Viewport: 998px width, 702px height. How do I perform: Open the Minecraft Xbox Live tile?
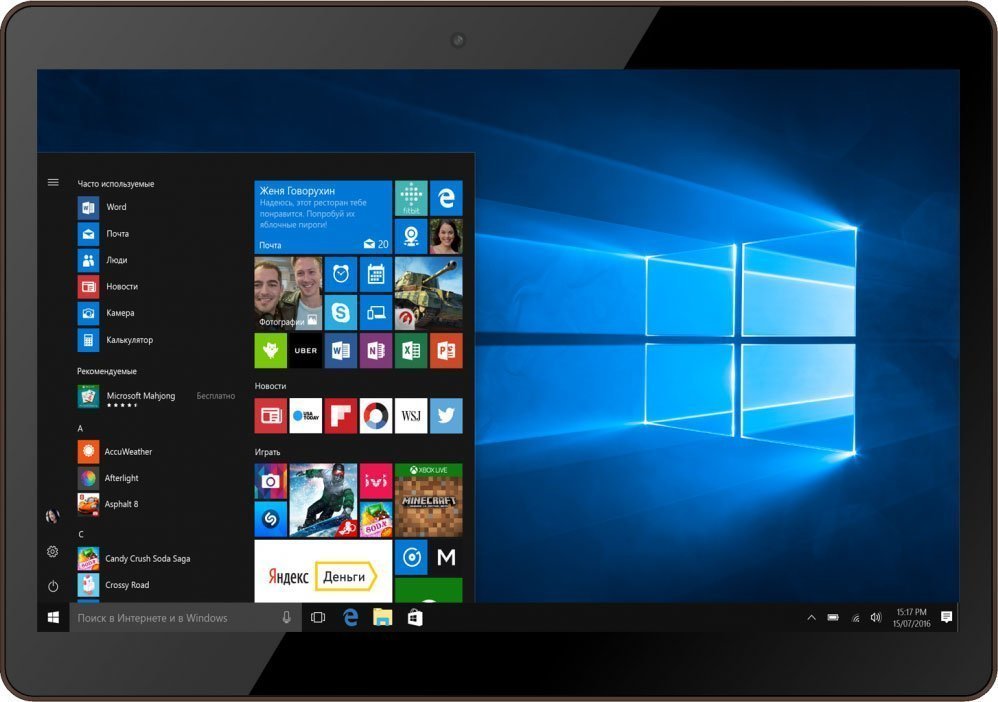tap(428, 500)
